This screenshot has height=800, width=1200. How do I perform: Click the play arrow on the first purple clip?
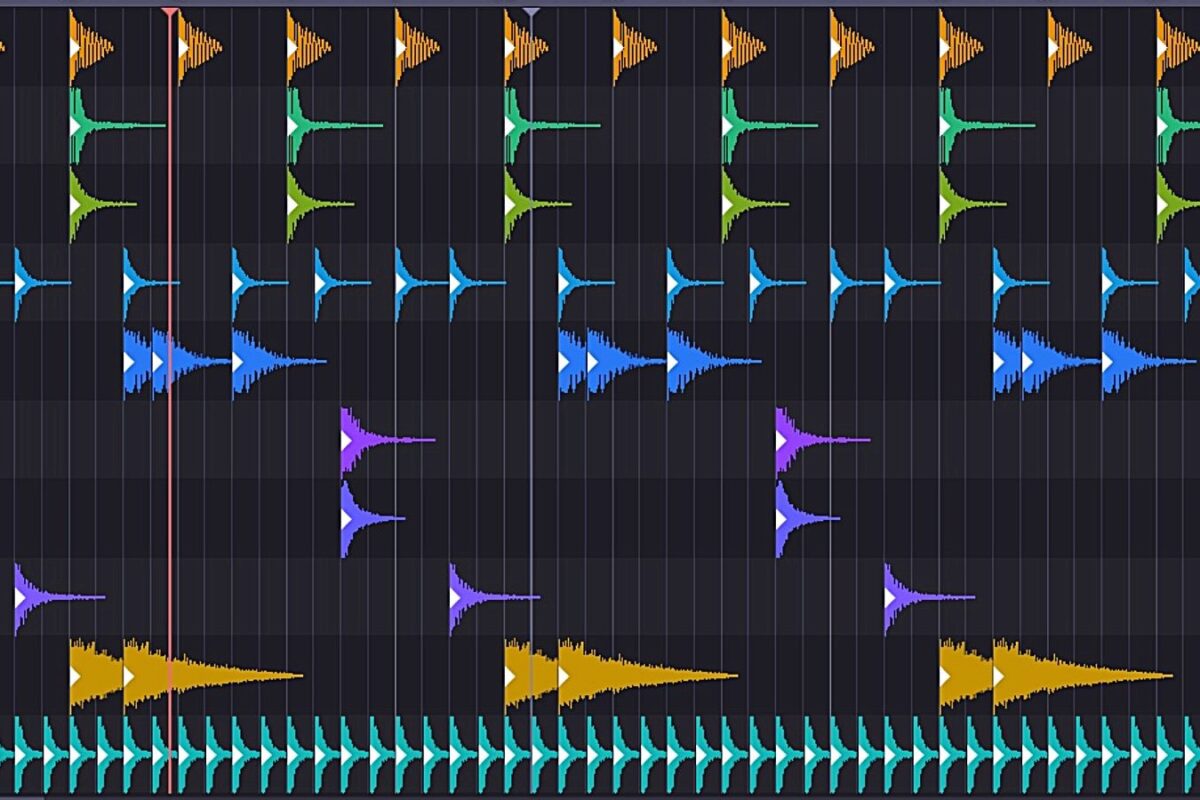click(x=348, y=440)
